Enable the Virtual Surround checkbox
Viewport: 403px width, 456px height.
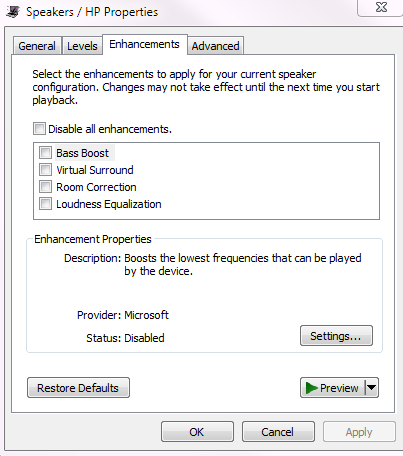(x=45, y=170)
